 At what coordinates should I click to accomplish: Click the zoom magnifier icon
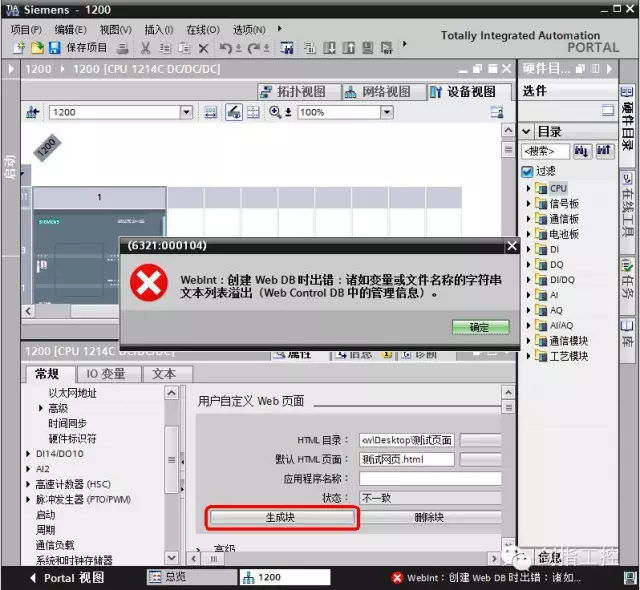click(x=276, y=112)
